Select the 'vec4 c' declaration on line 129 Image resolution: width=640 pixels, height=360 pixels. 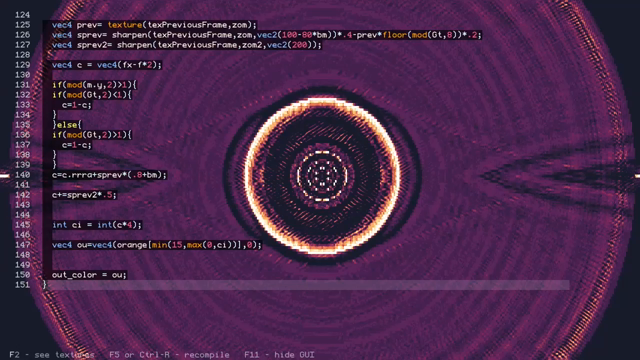coord(107,65)
